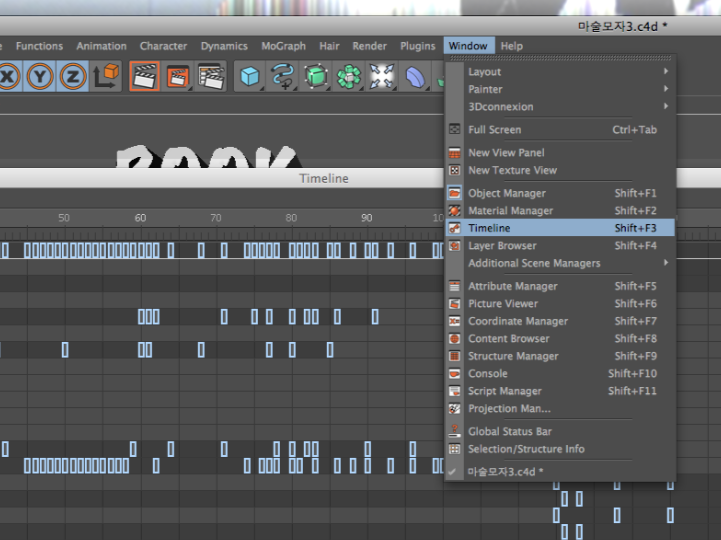Screen dimensions: 721x540
Task: Click Content Browser globe icon
Action: point(454,339)
